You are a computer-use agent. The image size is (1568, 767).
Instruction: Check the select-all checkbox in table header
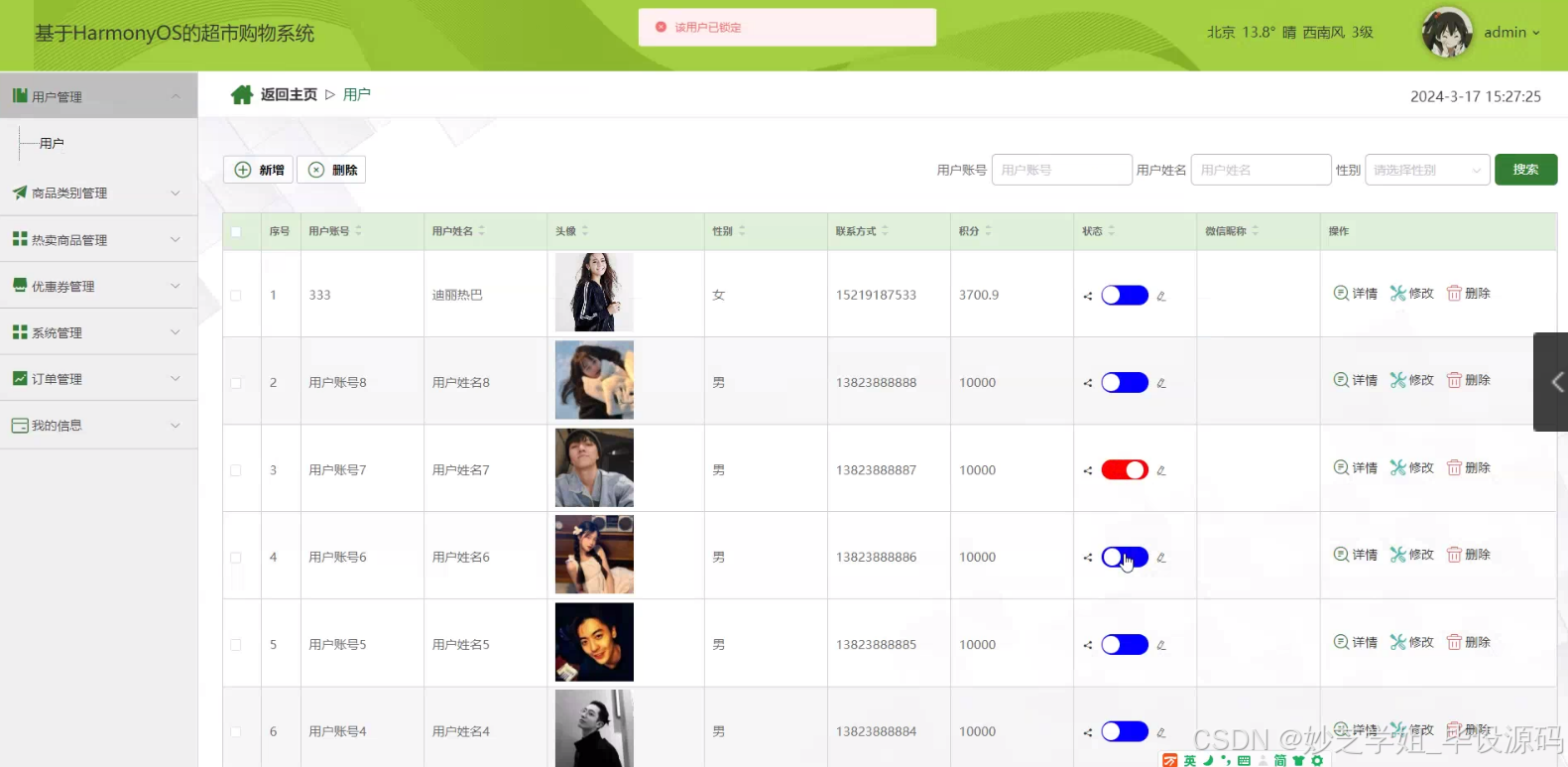tap(236, 231)
